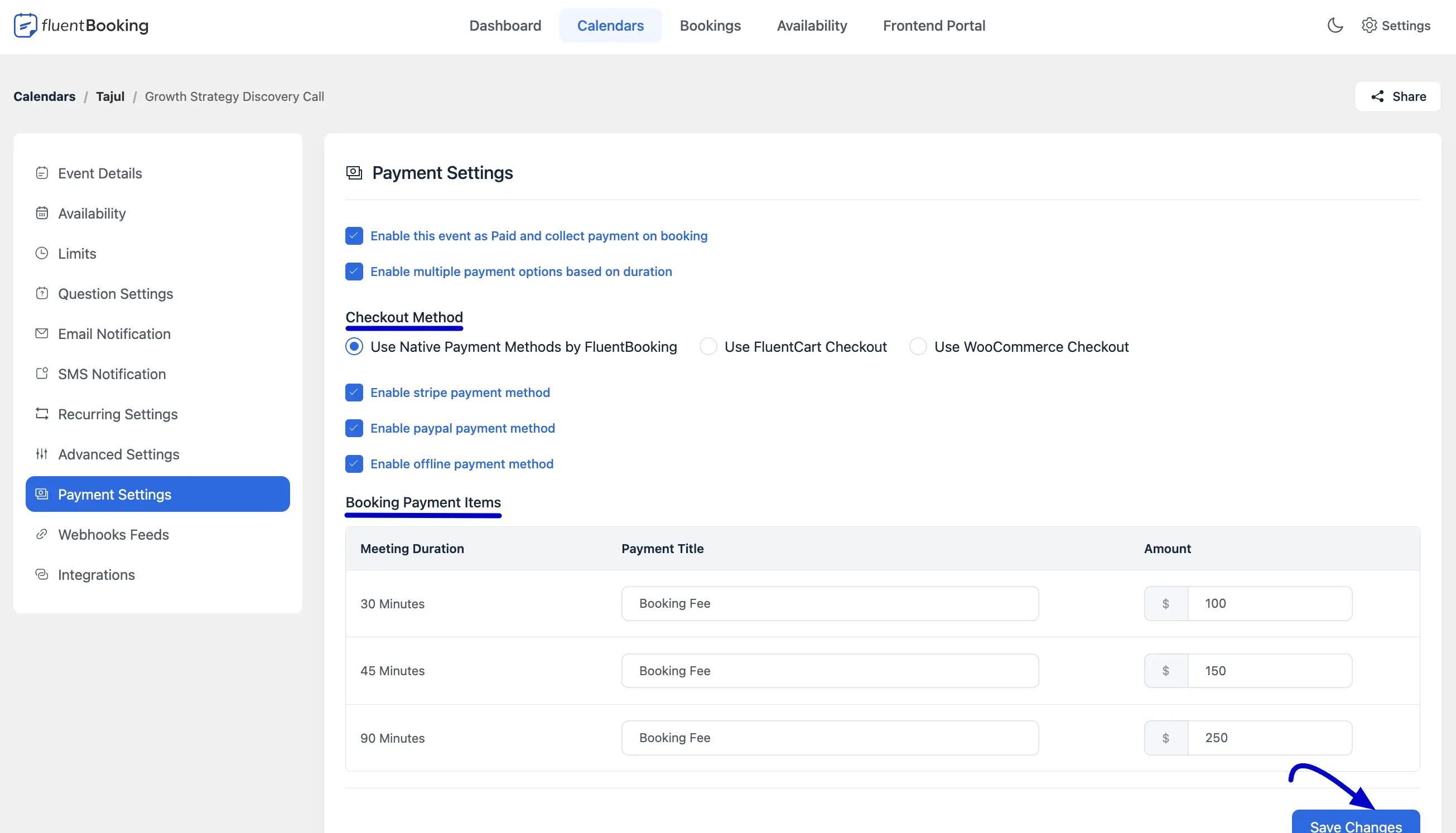This screenshot has height=833, width=1456.
Task: Click the Event Details sidebar icon
Action: 42,173
